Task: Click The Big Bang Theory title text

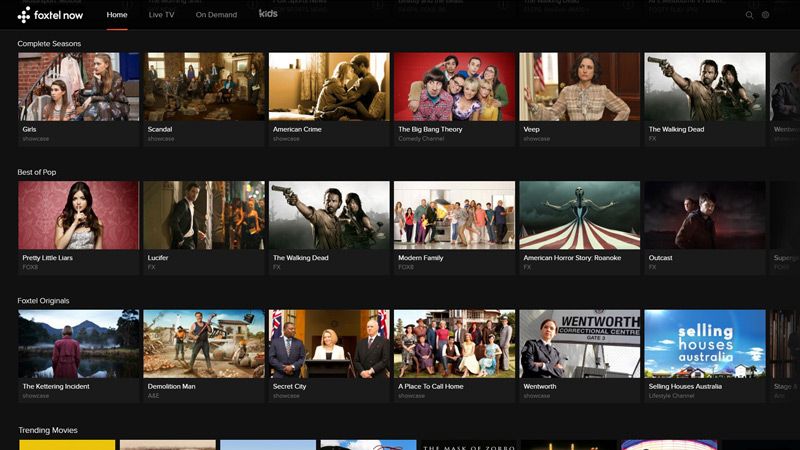Action: [x=430, y=130]
